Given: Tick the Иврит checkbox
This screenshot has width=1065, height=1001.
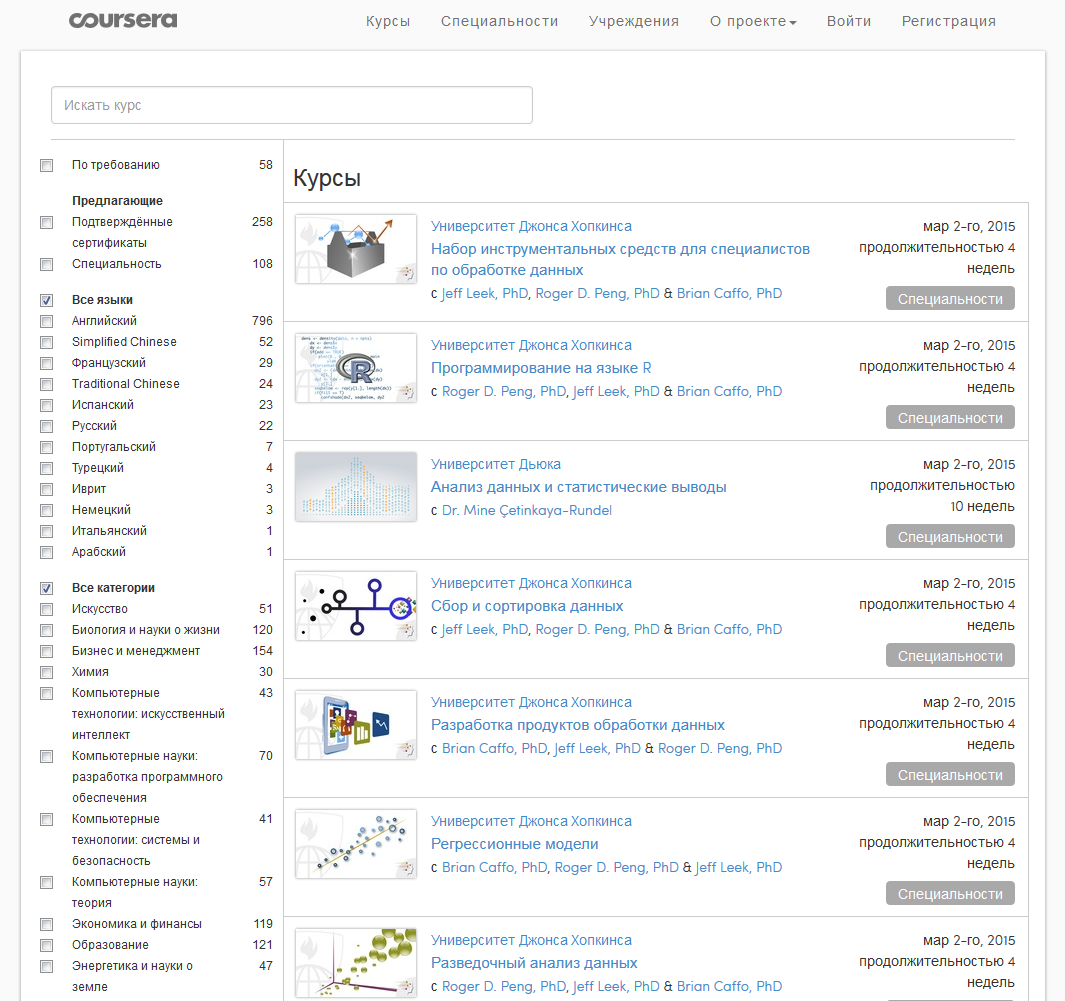Looking at the screenshot, I should 47,490.
